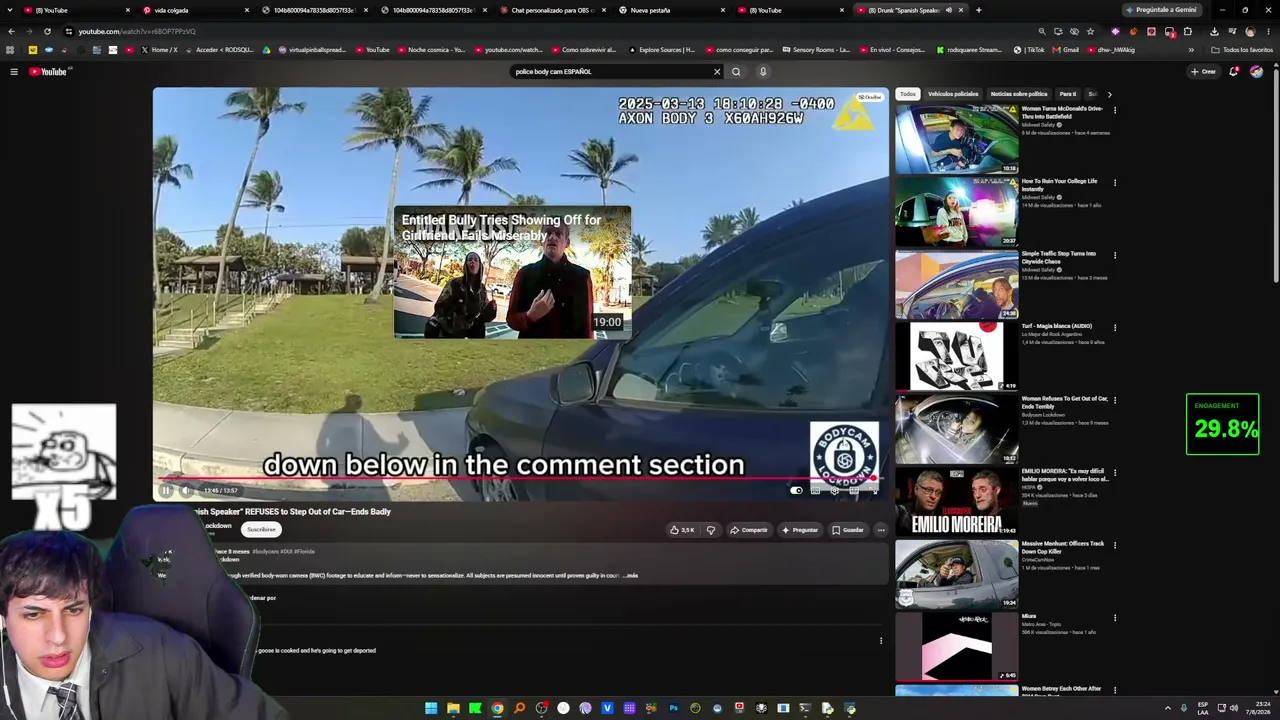The image size is (1280, 720).
Task: Clear the YouTube search box text
Action: [x=716, y=72]
